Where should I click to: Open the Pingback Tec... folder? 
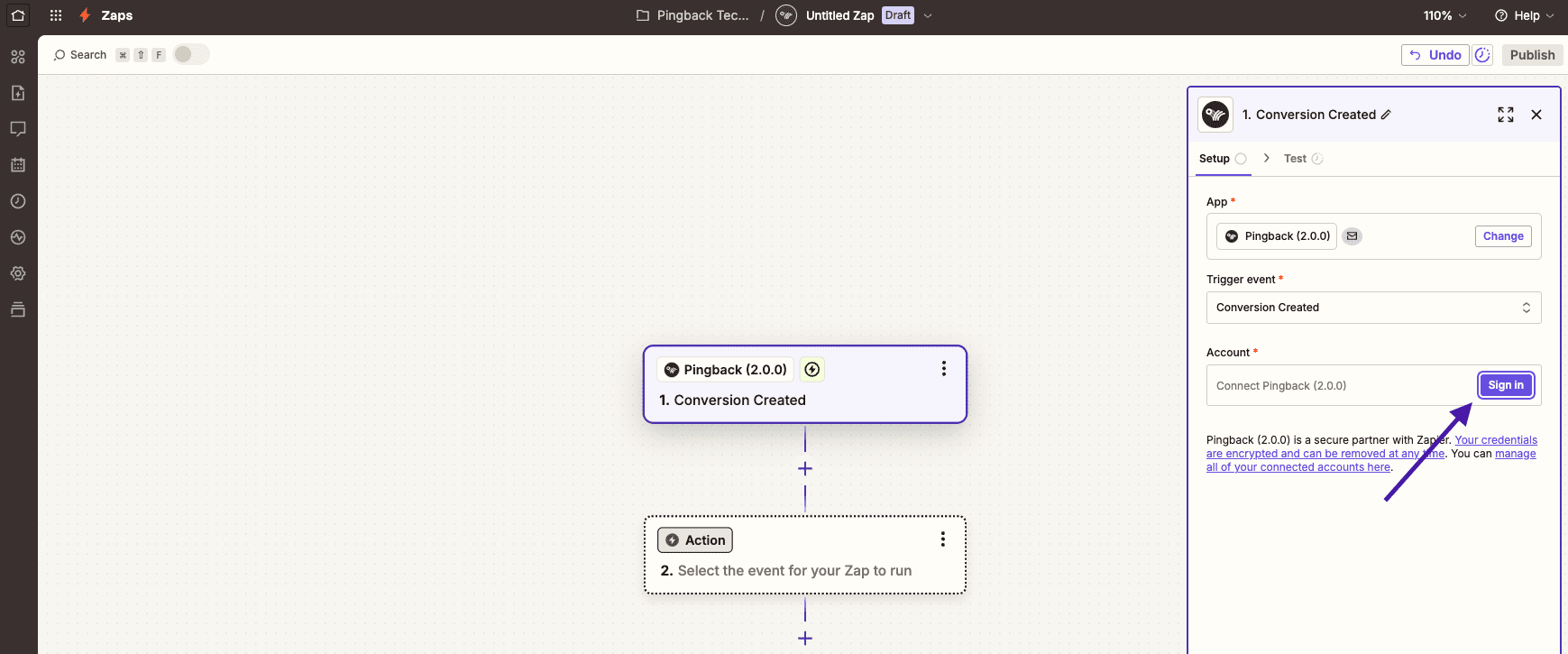[692, 15]
